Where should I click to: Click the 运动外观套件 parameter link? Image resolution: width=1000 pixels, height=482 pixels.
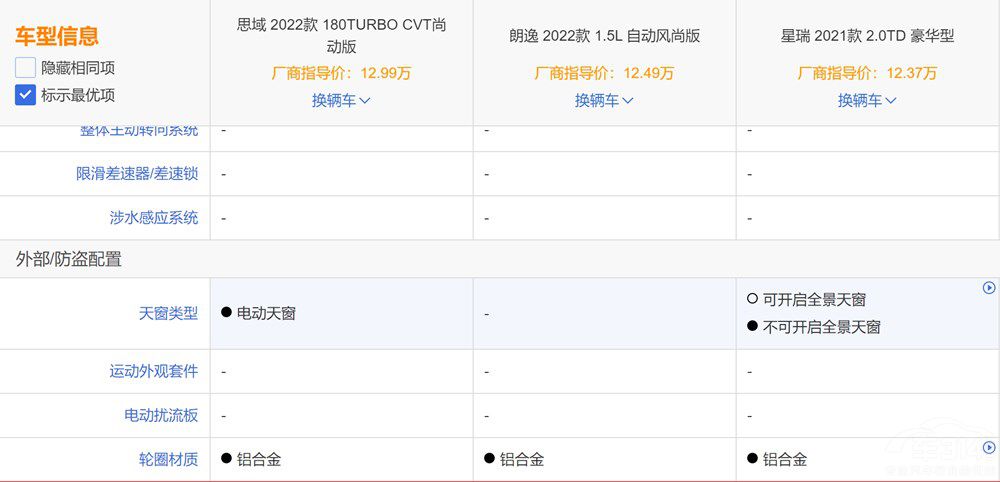pos(154,371)
